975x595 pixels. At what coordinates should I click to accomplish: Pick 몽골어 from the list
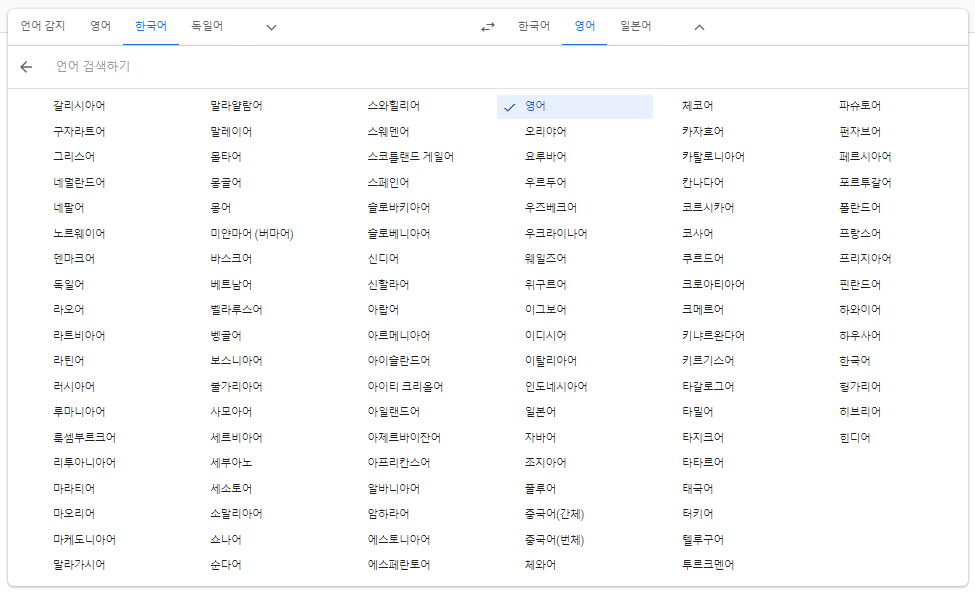226,183
